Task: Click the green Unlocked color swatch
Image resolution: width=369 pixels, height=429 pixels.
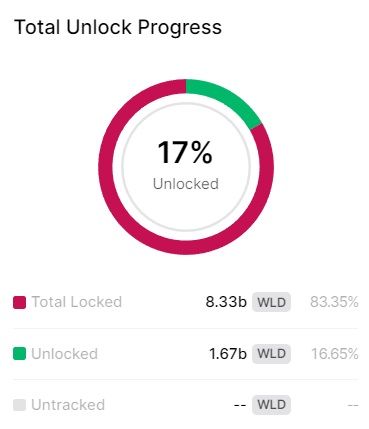Action: (x=19, y=354)
